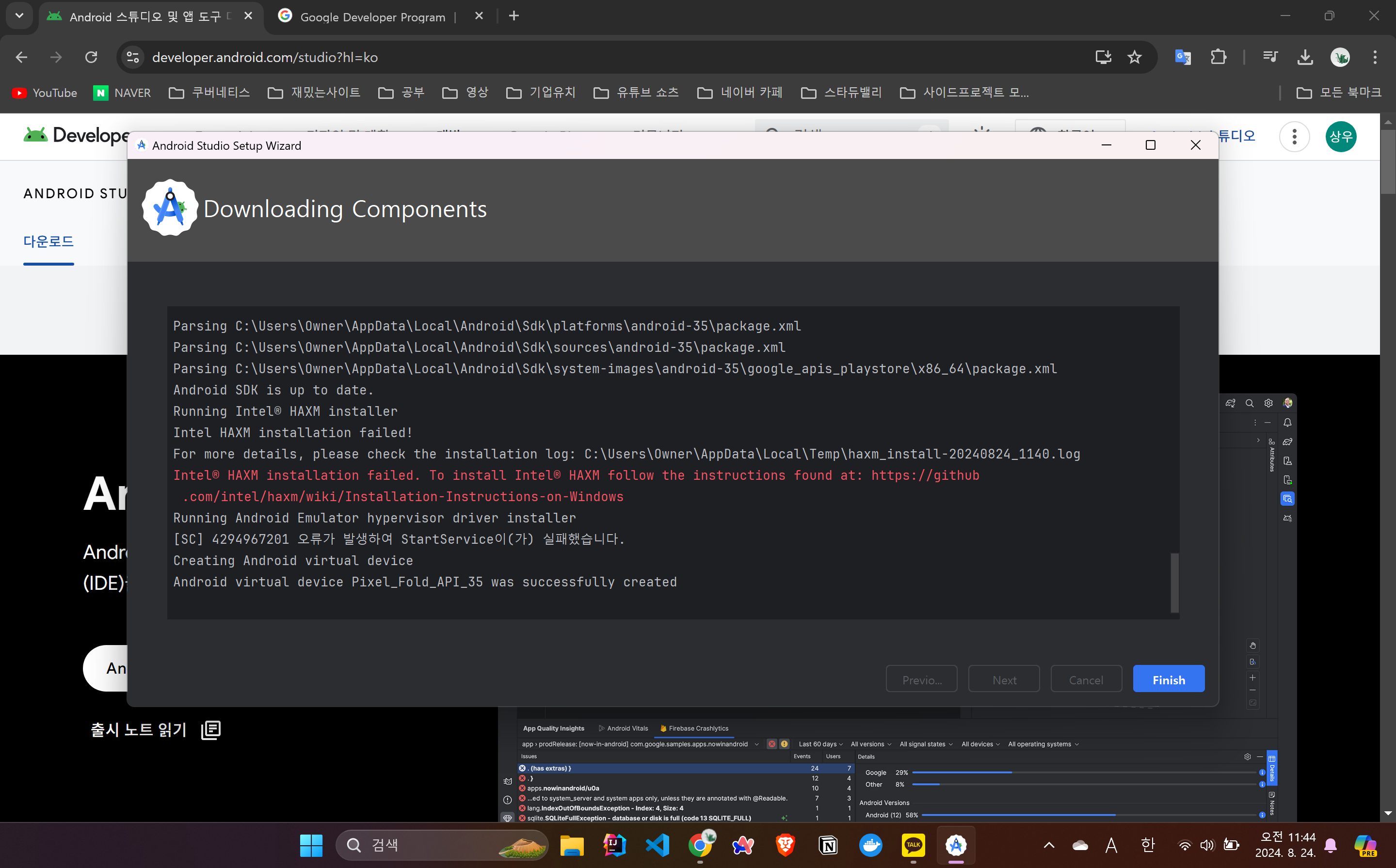This screenshot has height=868, width=1396.
Task: Select the Android Vitals tab in preview
Action: (623, 728)
